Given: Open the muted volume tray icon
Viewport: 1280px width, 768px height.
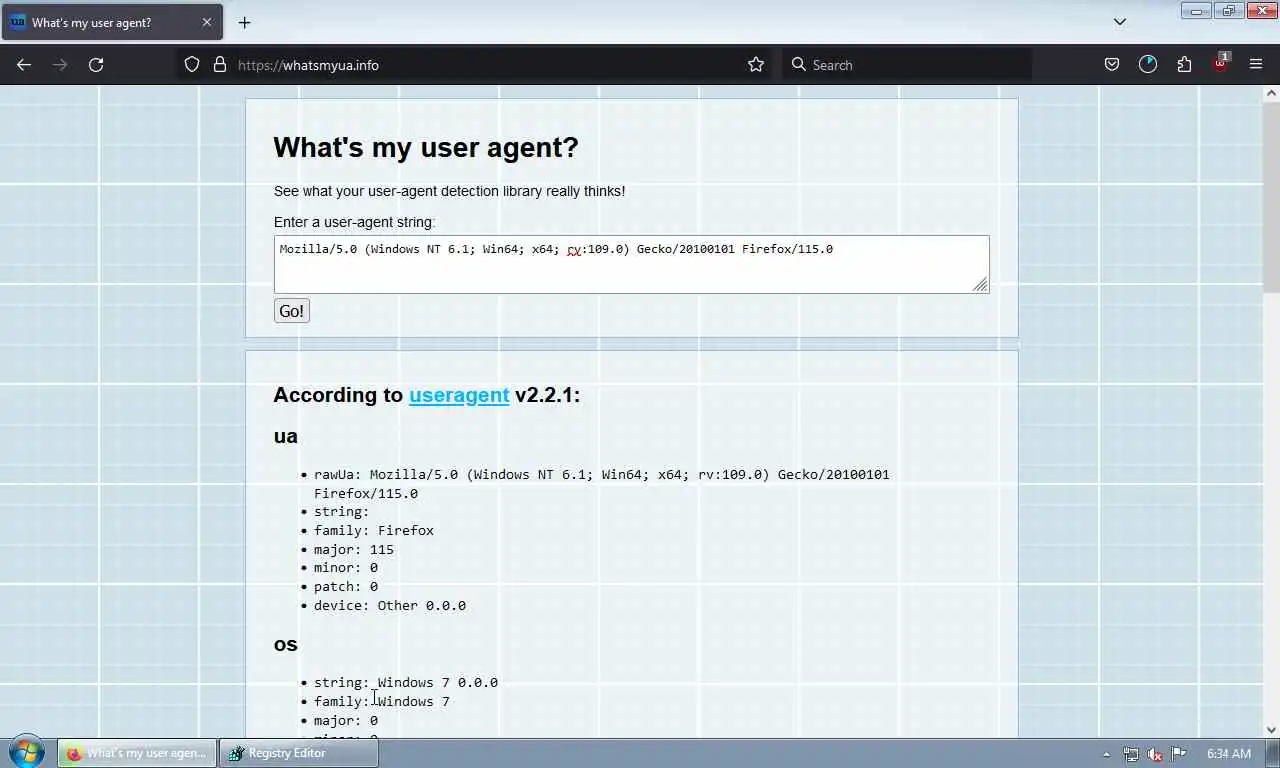Looking at the screenshot, I should (x=1155, y=754).
